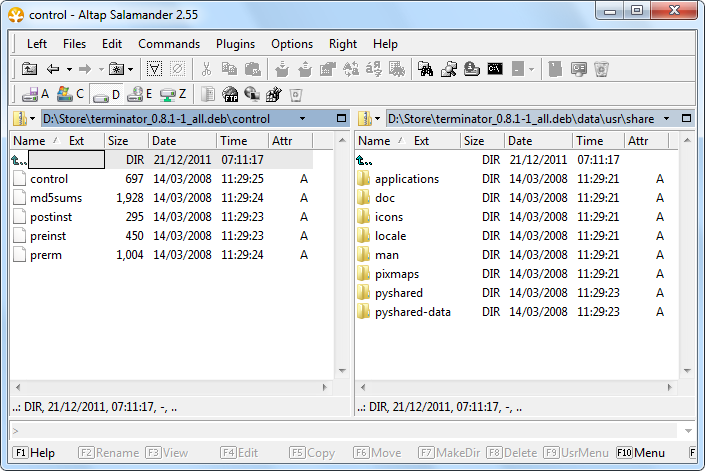Maximize the right panel
Viewport: 705px width, 471px height.
coord(686,118)
